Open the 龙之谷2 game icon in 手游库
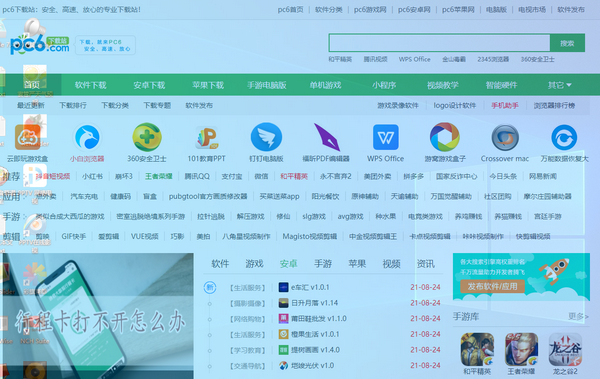600x379 pixels. click(x=565, y=349)
